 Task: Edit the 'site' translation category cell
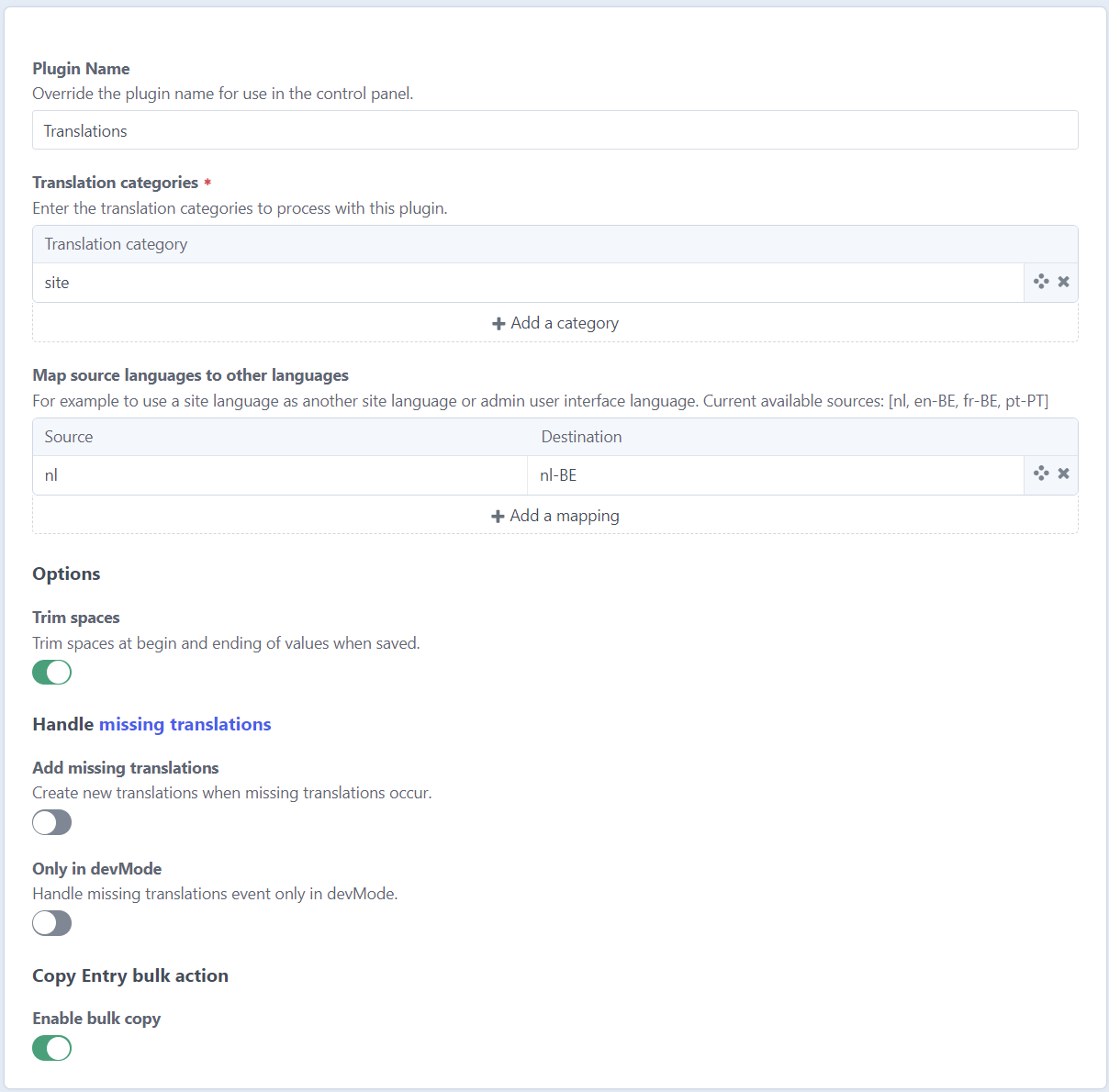(528, 283)
